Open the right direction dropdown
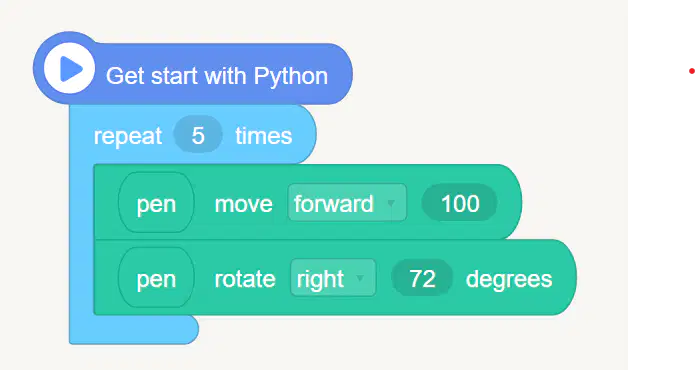This screenshot has height=370, width=696. tap(333, 278)
